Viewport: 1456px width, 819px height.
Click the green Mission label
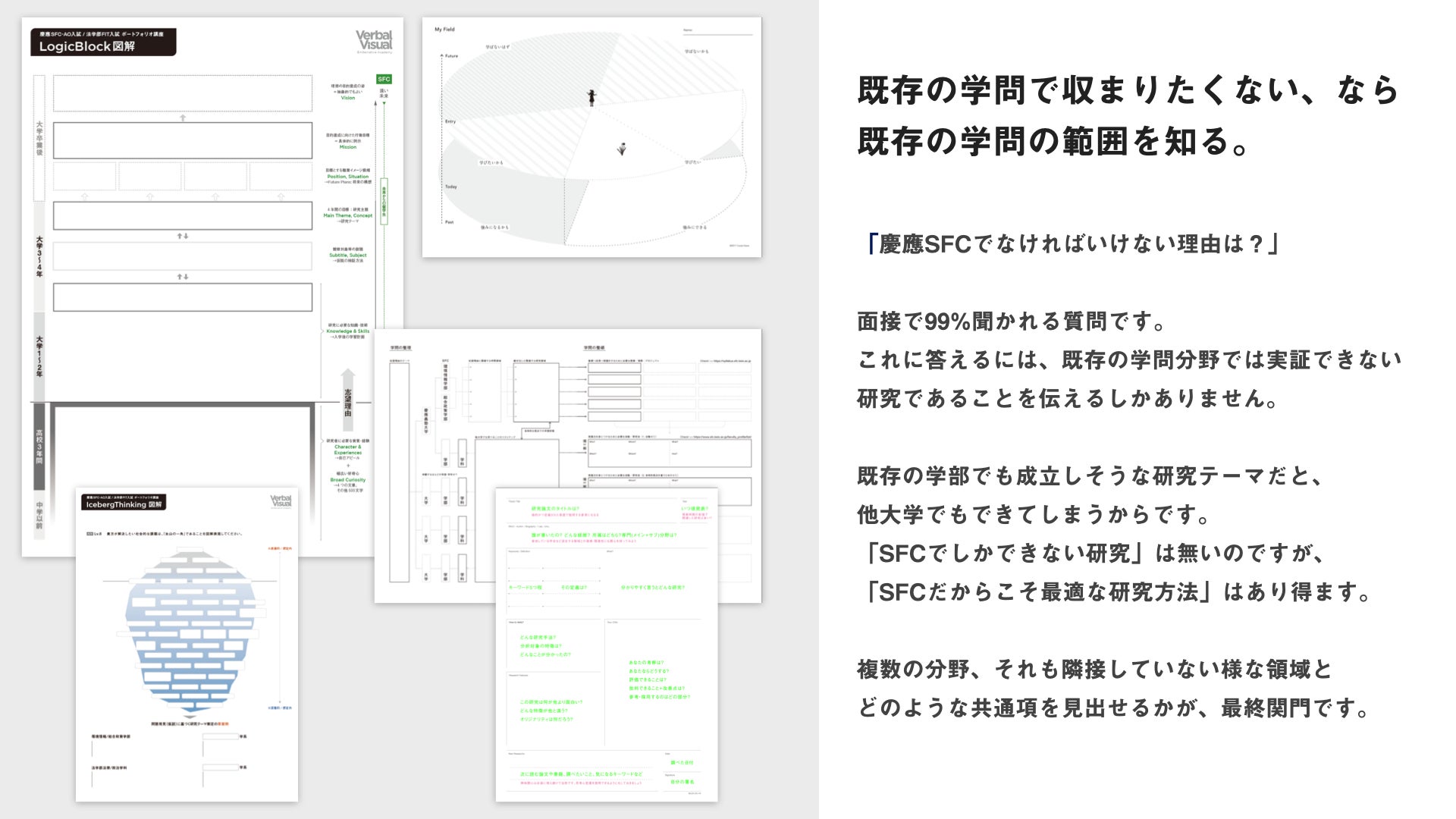point(347,147)
